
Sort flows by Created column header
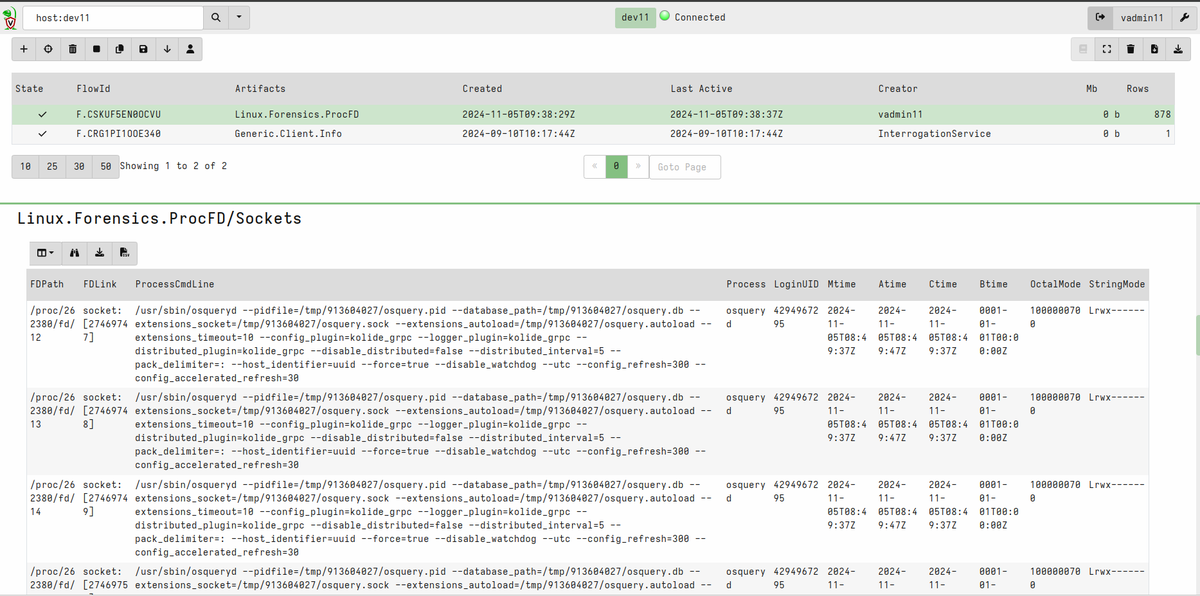pos(482,89)
